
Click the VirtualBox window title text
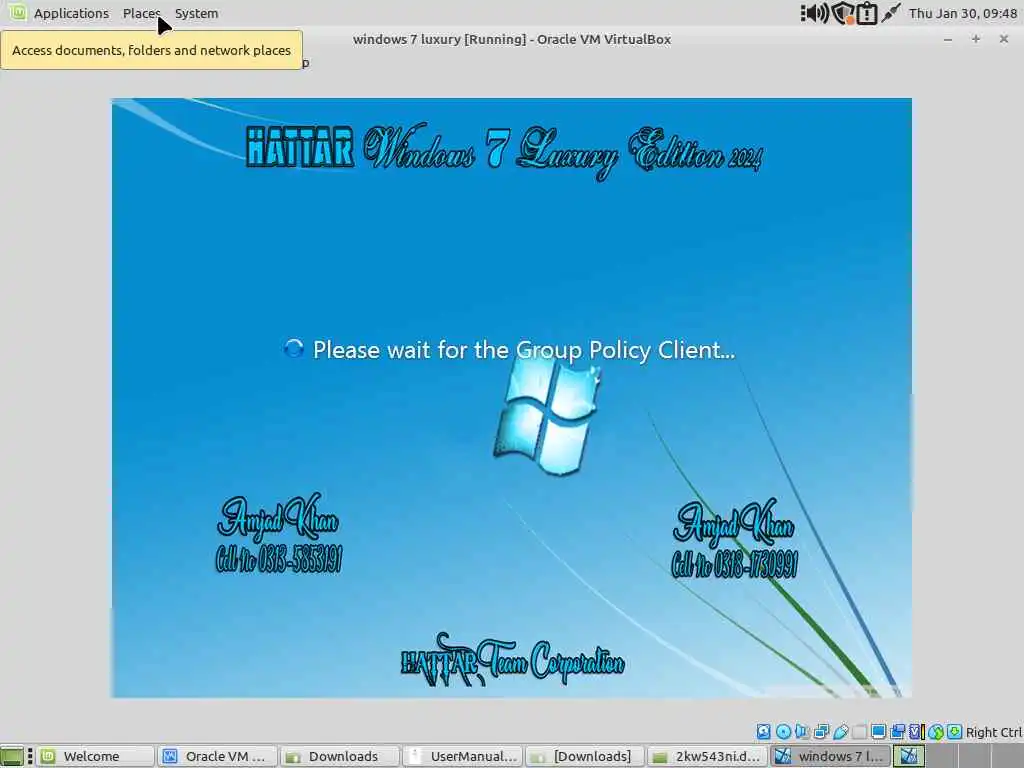point(512,39)
